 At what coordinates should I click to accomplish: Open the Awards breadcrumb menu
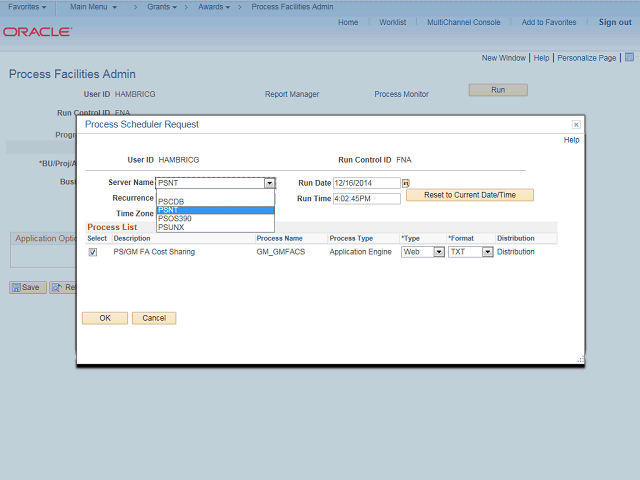(214, 7)
